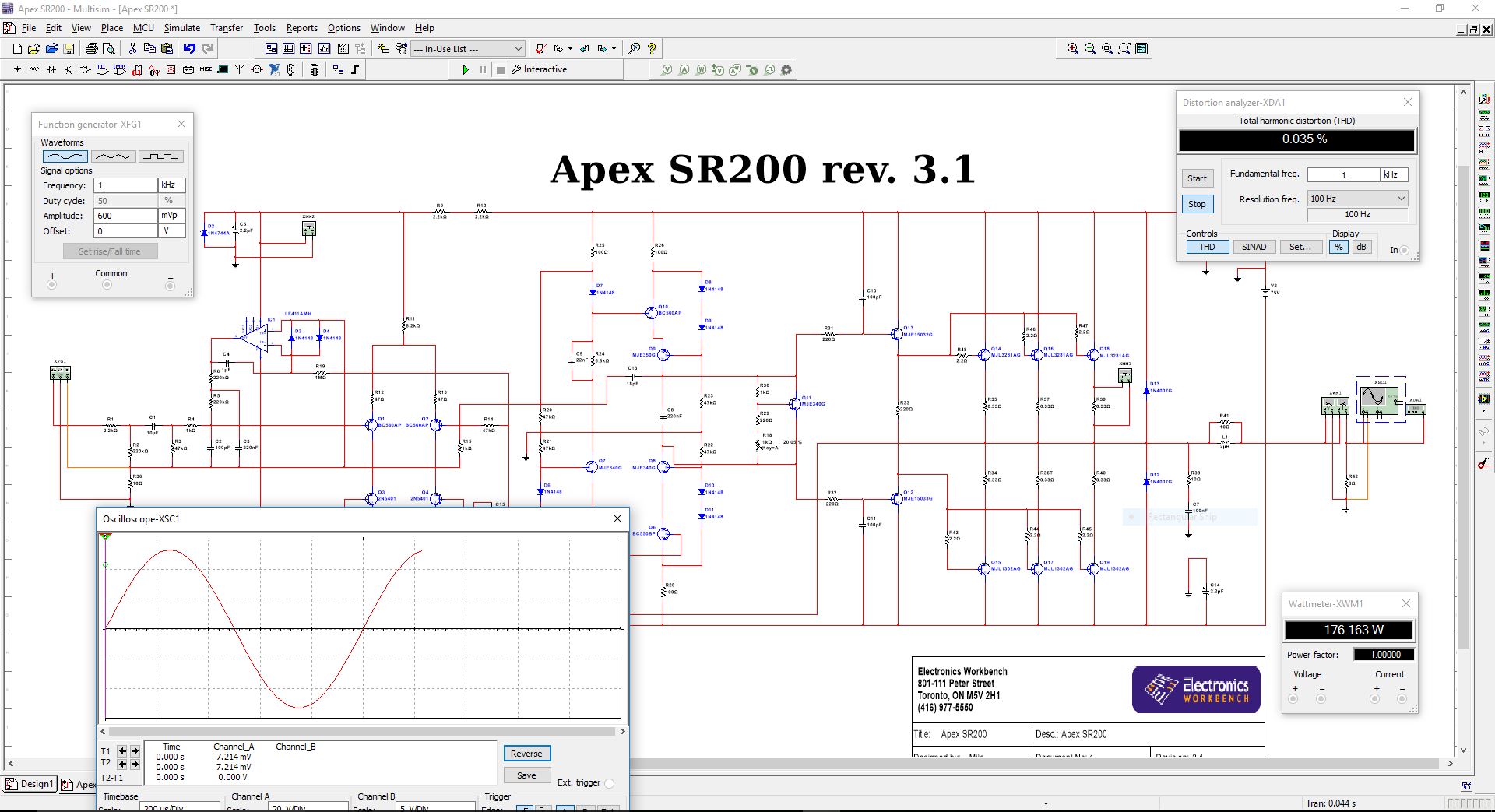This screenshot has height=812, width=1495.
Task: Place a transistor component icon
Action: [x=69, y=69]
